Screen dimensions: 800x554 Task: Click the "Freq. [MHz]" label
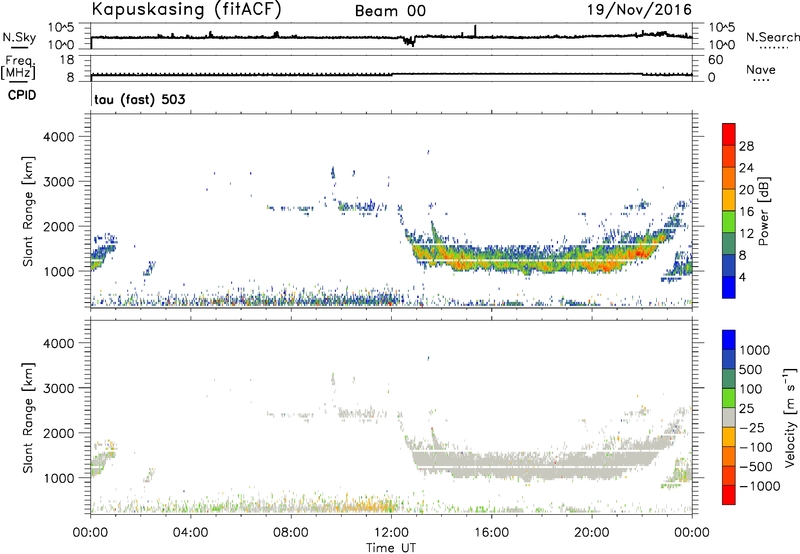[x=19, y=67]
